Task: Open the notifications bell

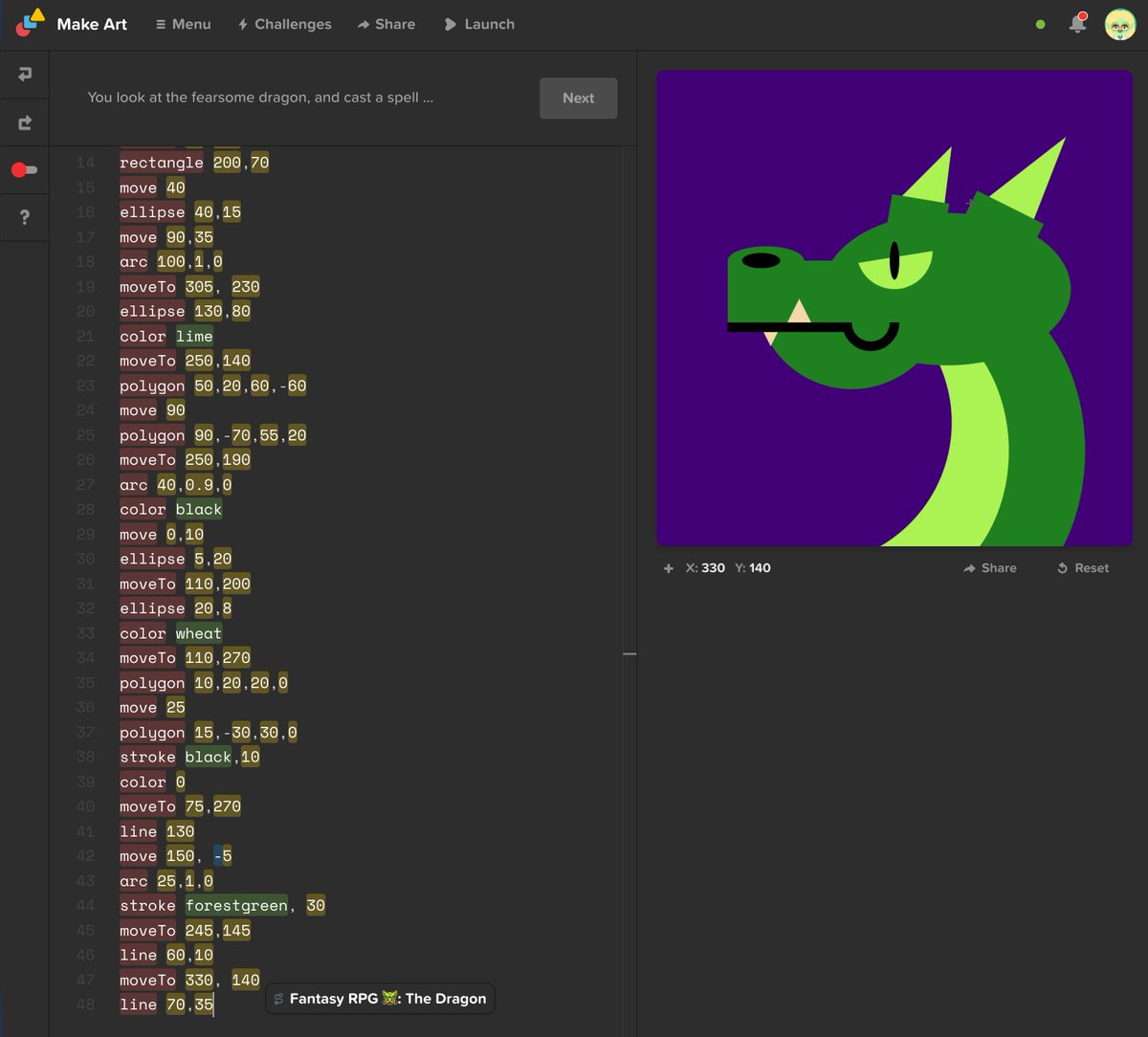Action: (x=1078, y=24)
